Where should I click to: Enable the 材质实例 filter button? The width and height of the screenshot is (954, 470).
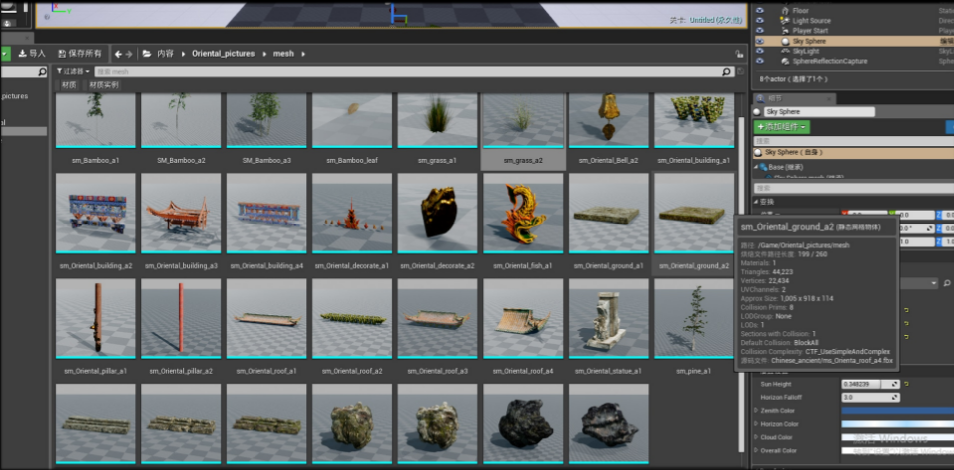pyautogui.click(x=104, y=85)
